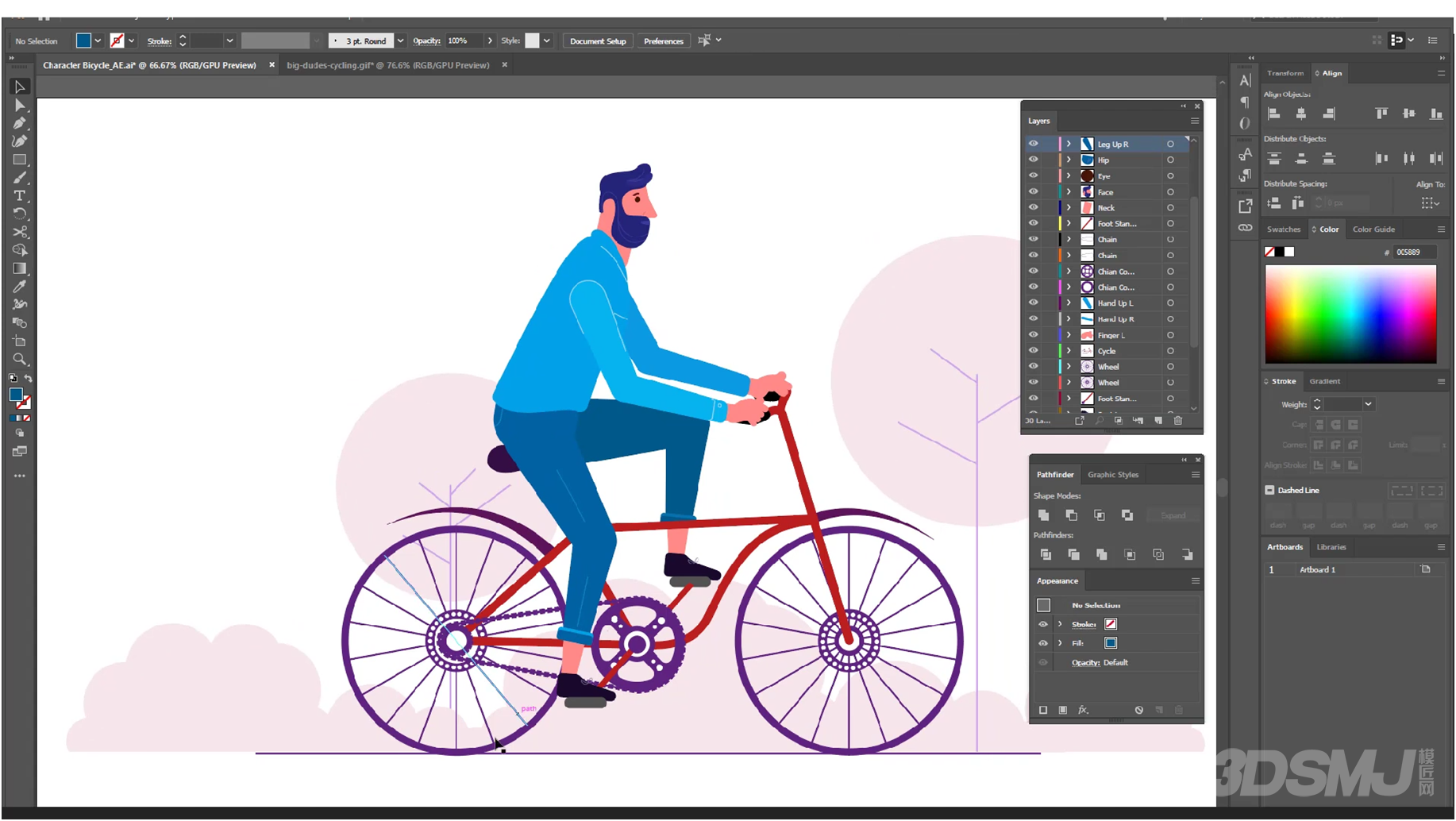Viewport: 1456px width, 821px height.
Task: Expand the Finger L layer
Action: point(1069,334)
